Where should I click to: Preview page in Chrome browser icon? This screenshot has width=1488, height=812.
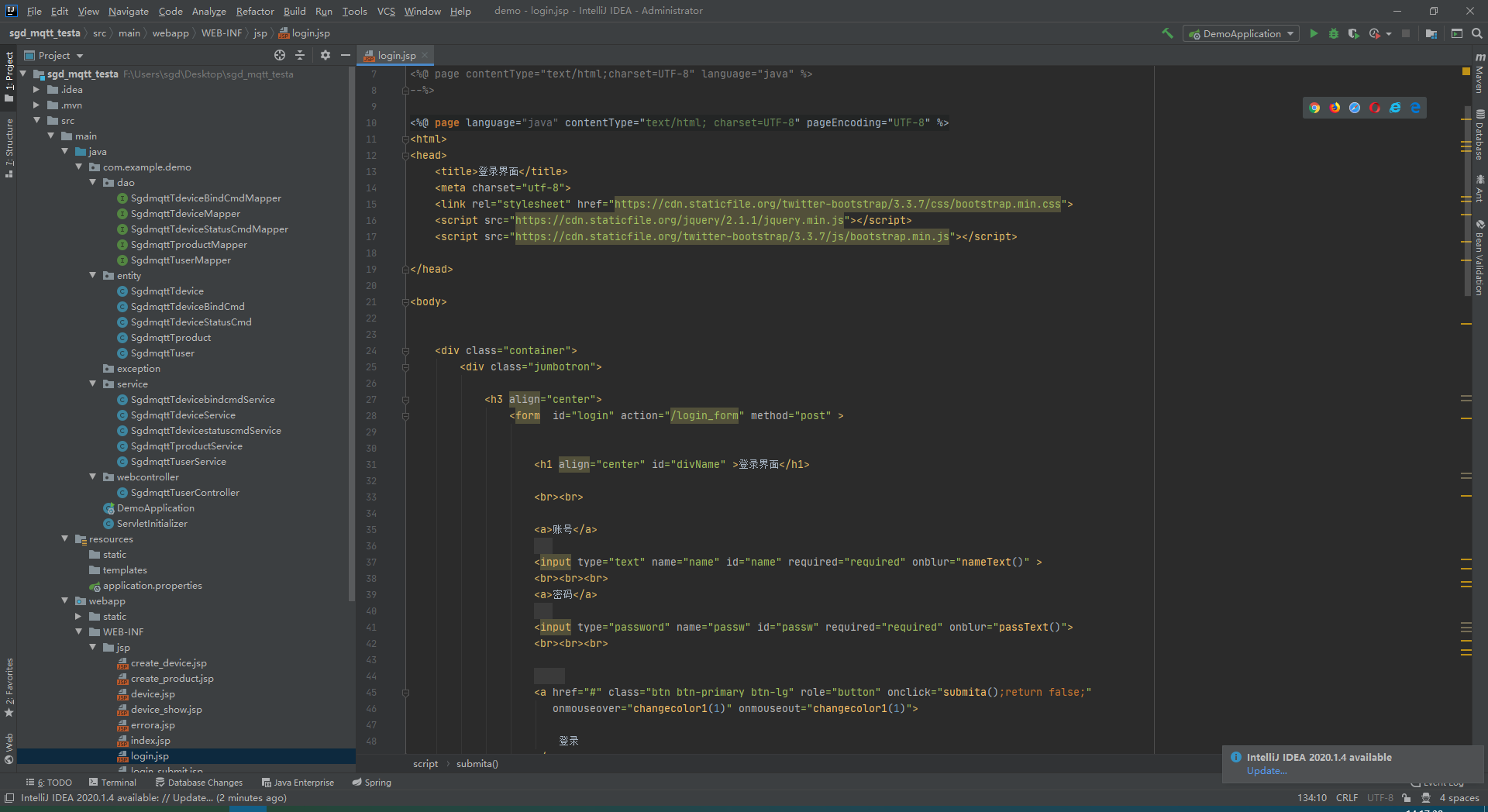(1314, 108)
